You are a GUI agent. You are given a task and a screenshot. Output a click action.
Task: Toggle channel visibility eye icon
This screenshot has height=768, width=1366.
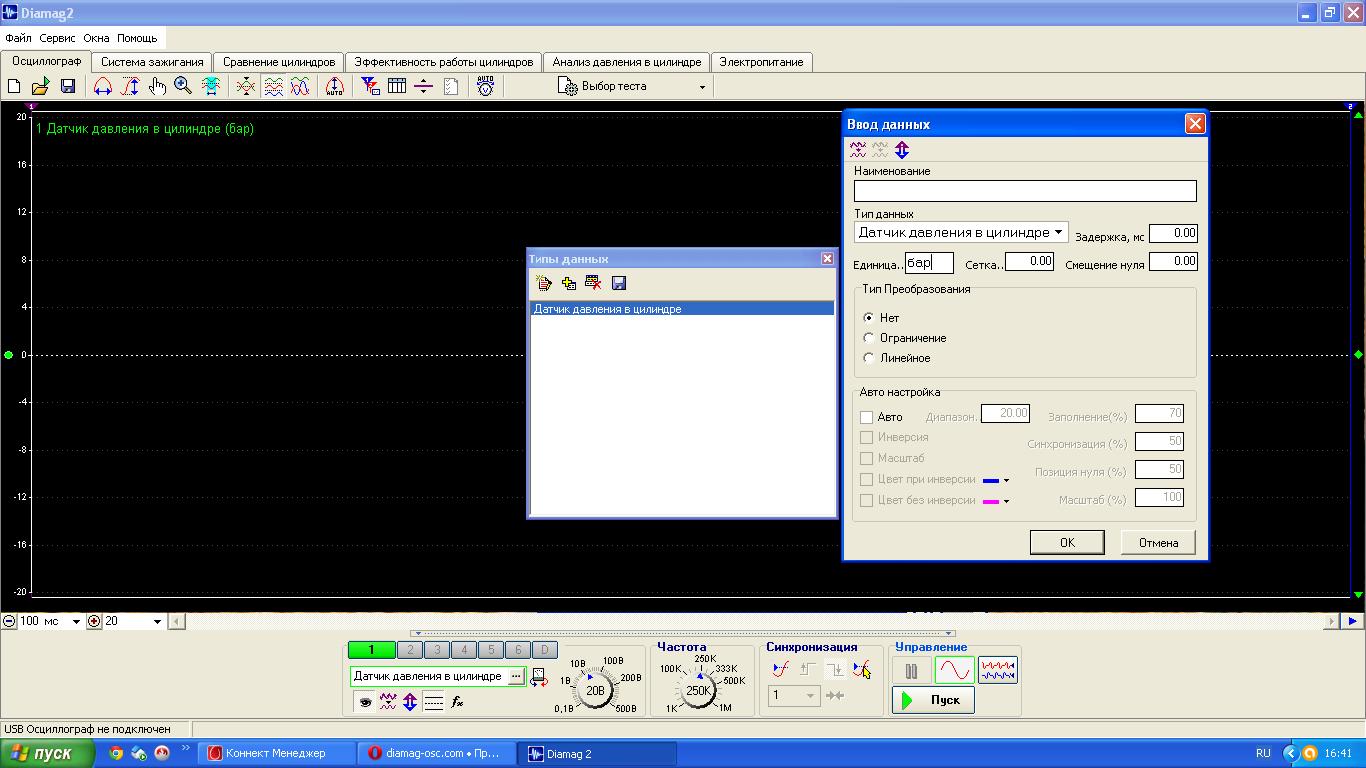coord(365,702)
